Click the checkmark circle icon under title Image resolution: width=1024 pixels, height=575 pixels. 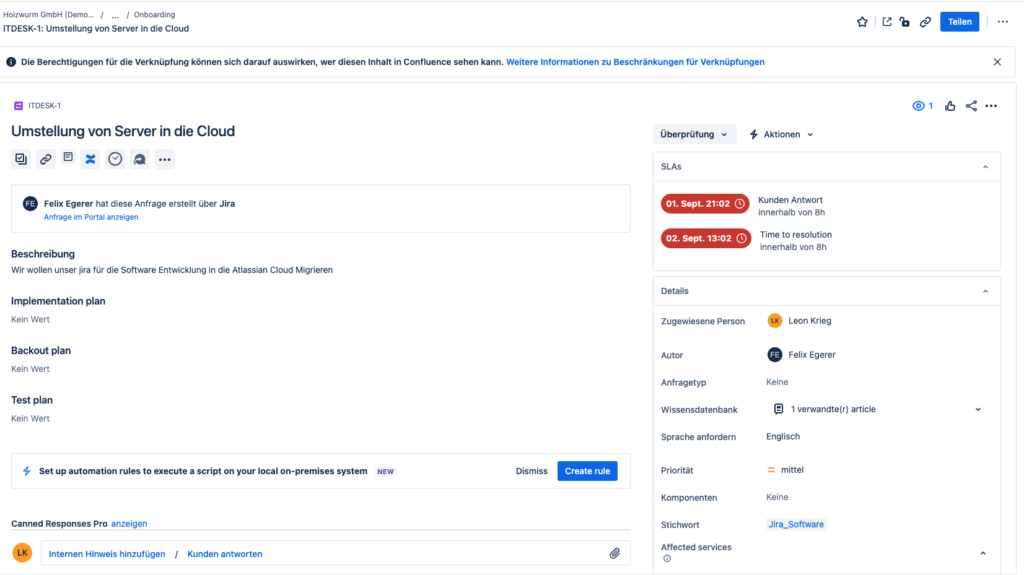pos(115,159)
